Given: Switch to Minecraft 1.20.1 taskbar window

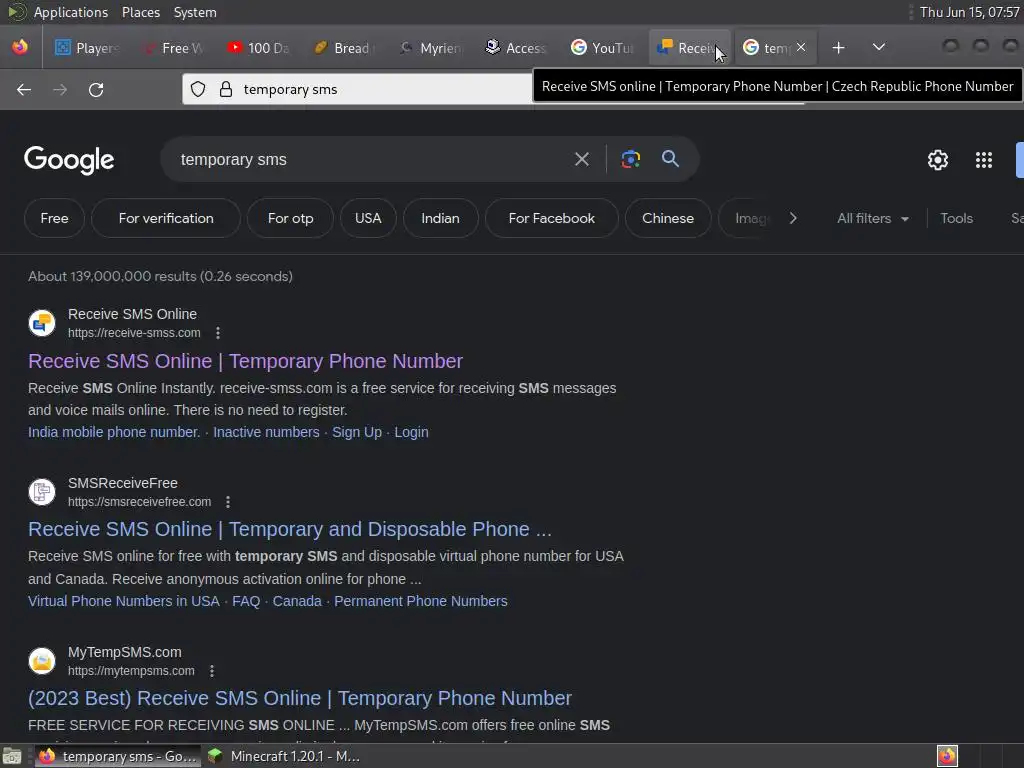Looking at the screenshot, I should point(284,756).
